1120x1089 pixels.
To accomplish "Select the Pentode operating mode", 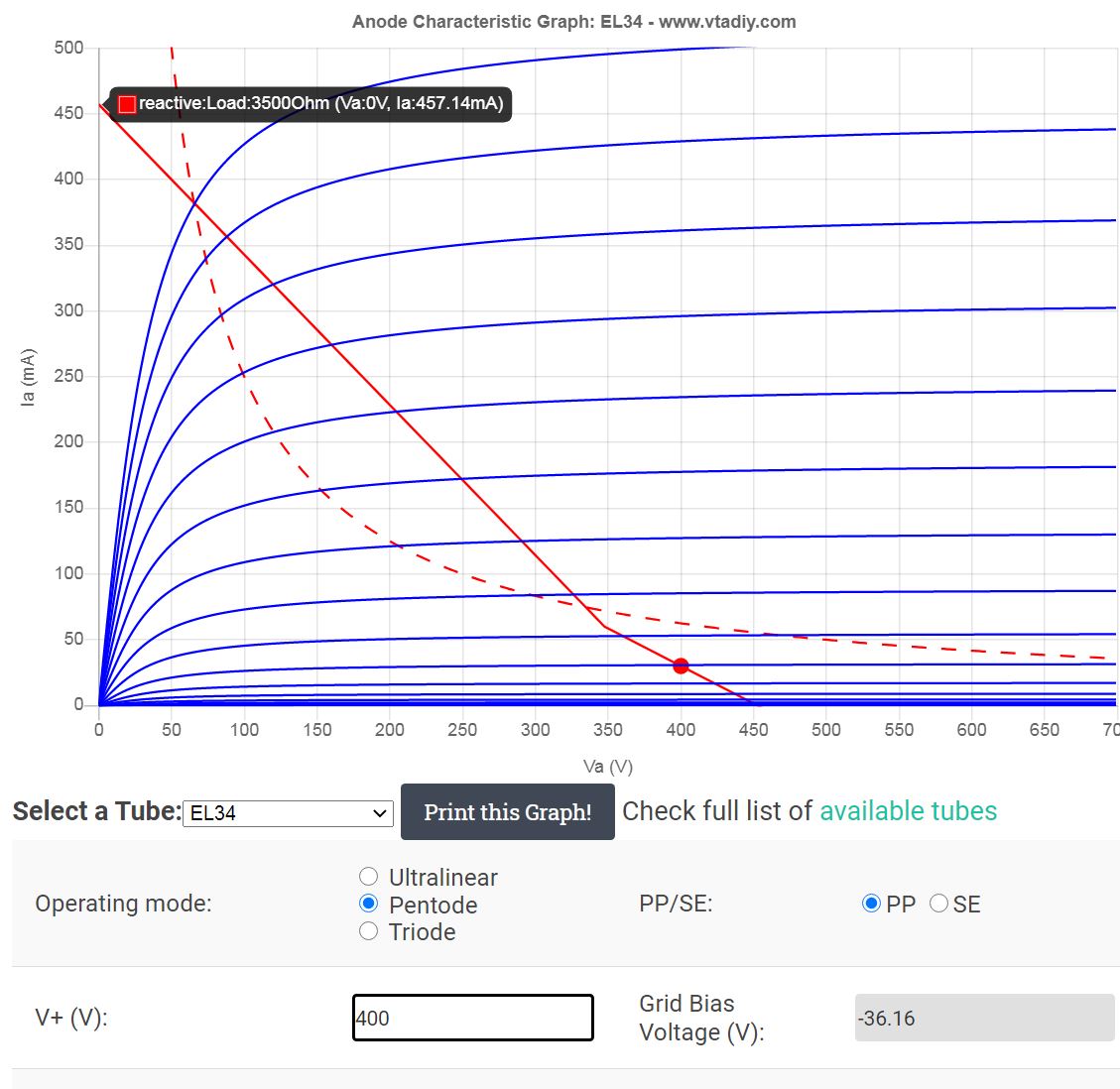I will pos(369,904).
